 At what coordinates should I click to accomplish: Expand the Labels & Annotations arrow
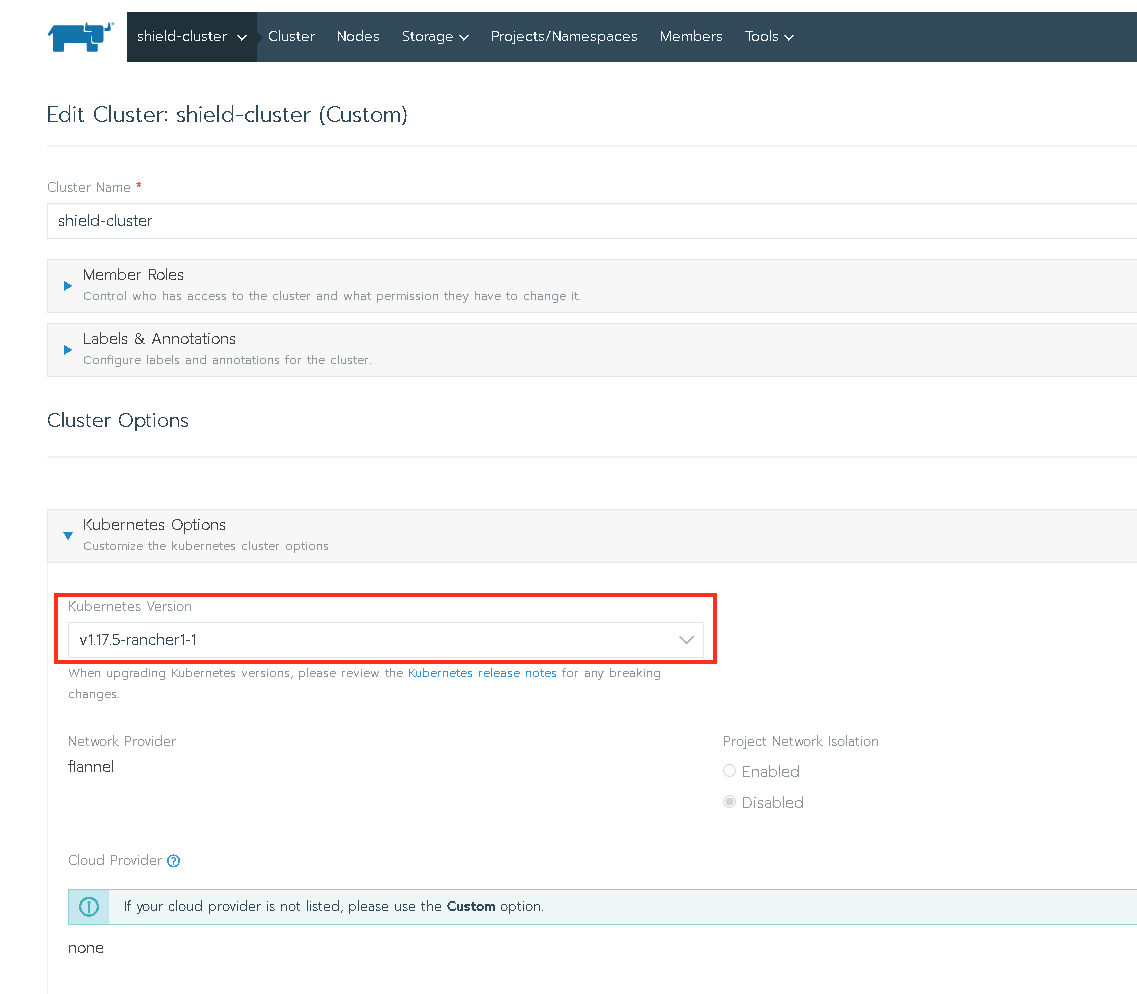67,349
